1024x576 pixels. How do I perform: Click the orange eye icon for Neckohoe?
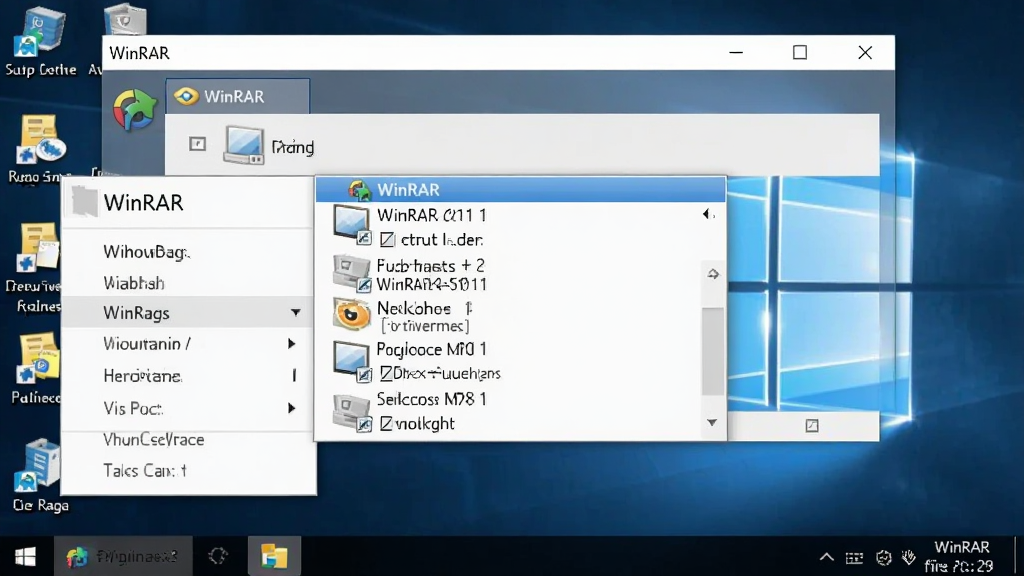coord(352,314)
